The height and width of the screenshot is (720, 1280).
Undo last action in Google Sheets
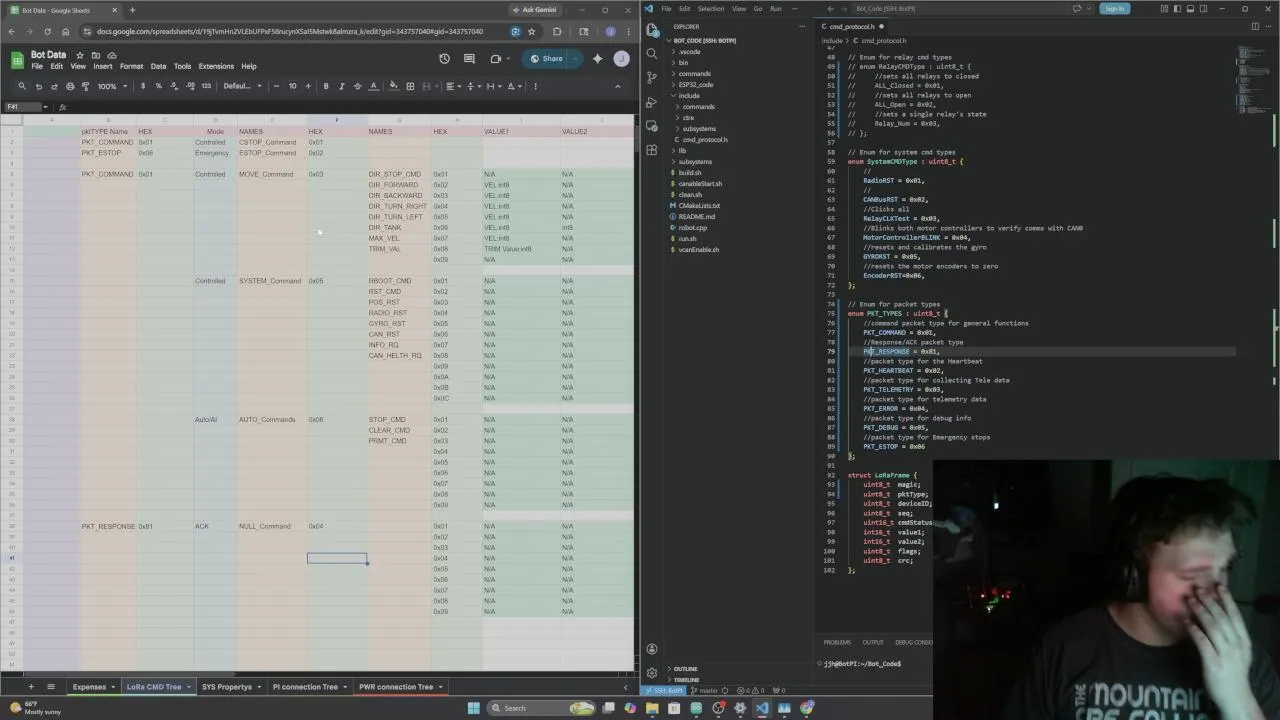coord(39,86)
